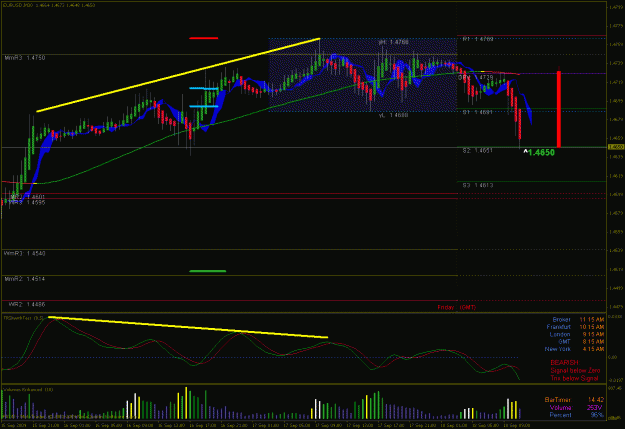Click the red BEARISH signal text
625x429 pixels.
pyautogui.click(x=564, y=363)
